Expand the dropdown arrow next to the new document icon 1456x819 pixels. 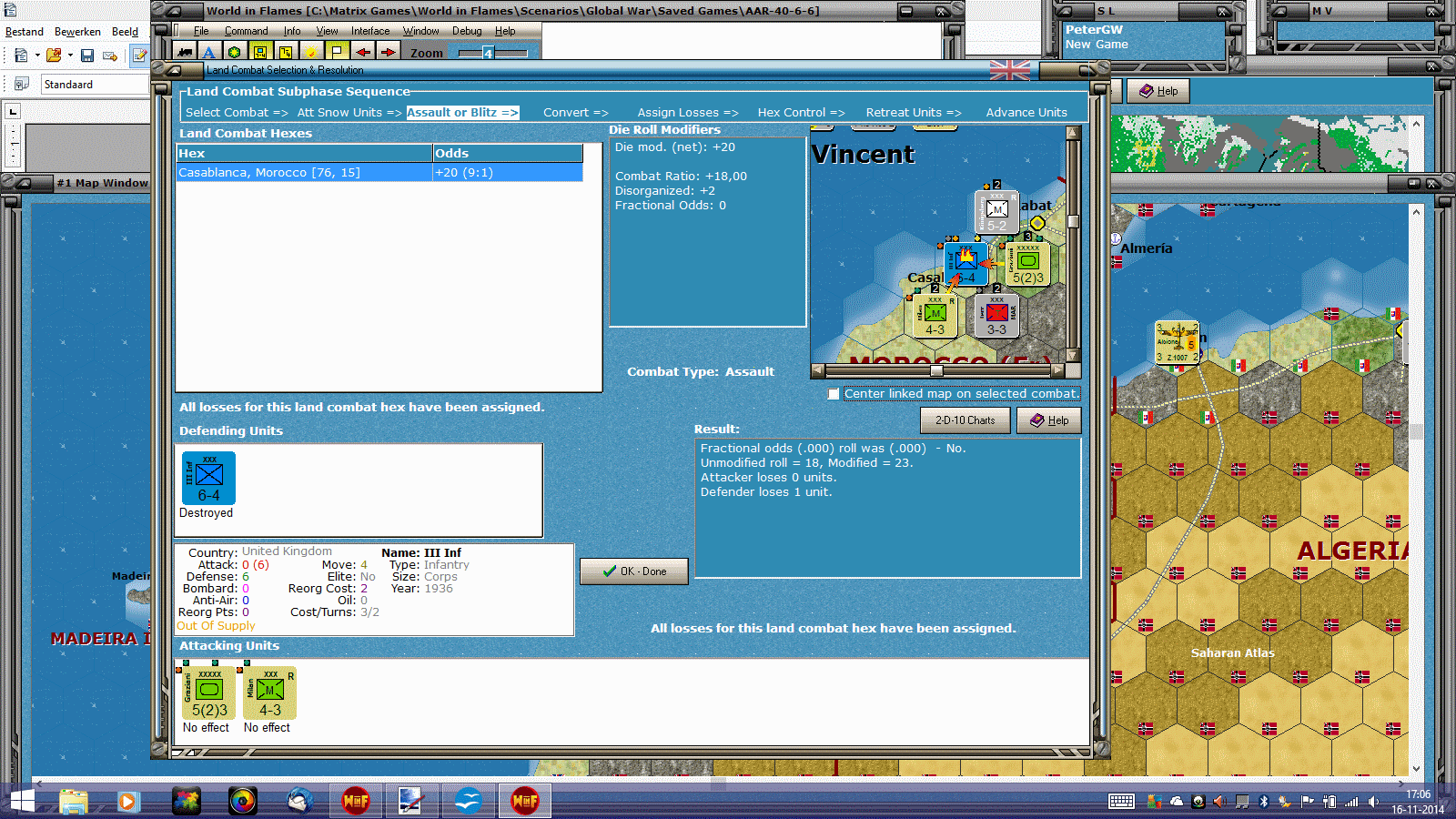tap(37, 56)
